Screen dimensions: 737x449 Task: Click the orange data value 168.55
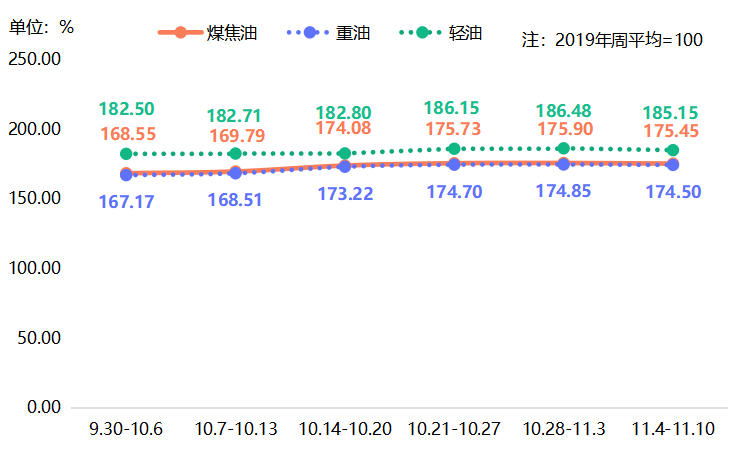[x=128, y=134]
